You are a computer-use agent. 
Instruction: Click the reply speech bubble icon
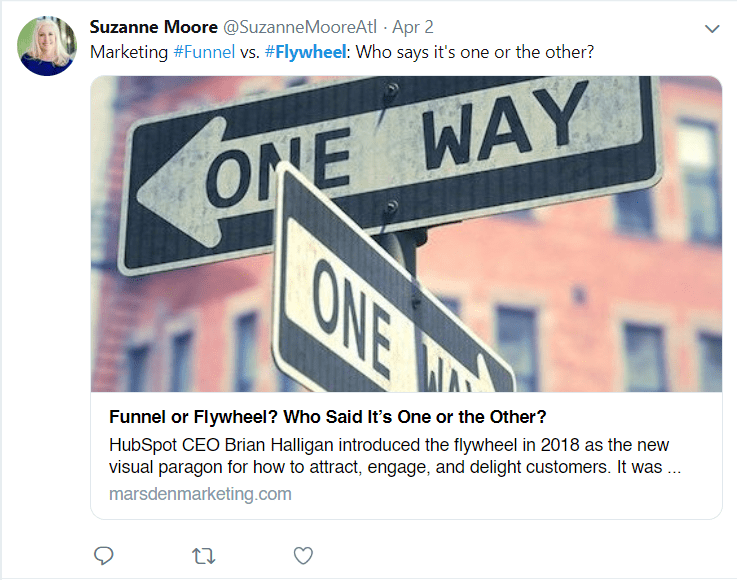[103, 555]
